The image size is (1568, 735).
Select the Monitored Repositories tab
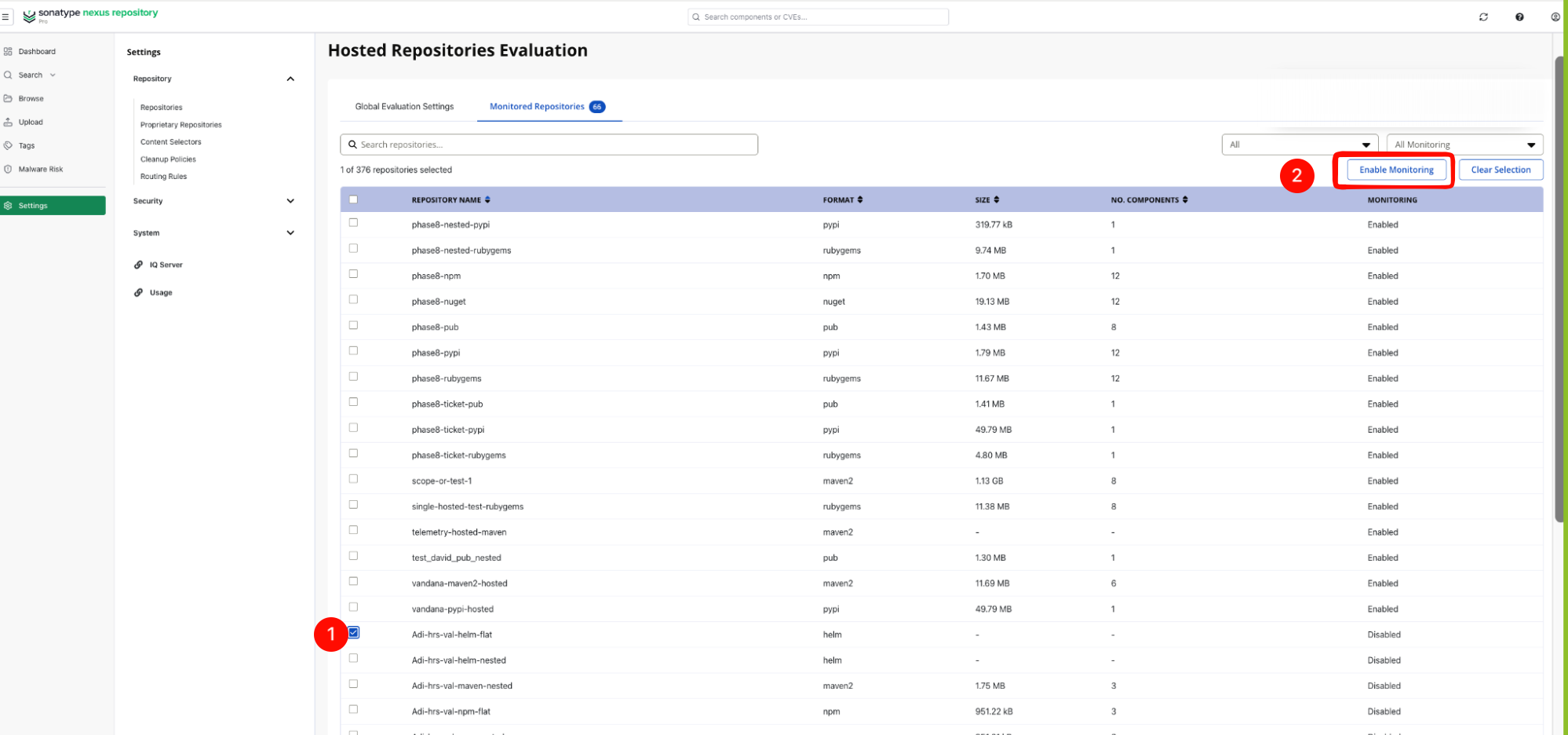[548, 107]
